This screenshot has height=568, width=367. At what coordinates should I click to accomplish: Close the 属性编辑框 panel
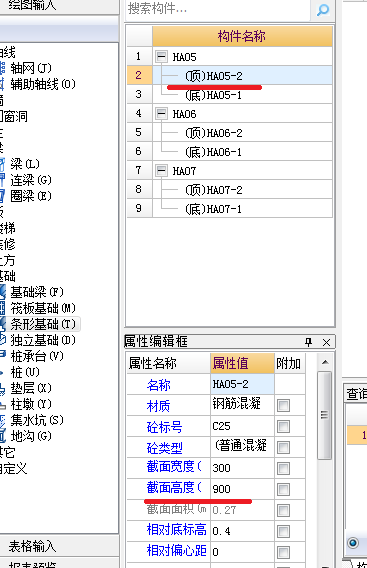point(326,342)
